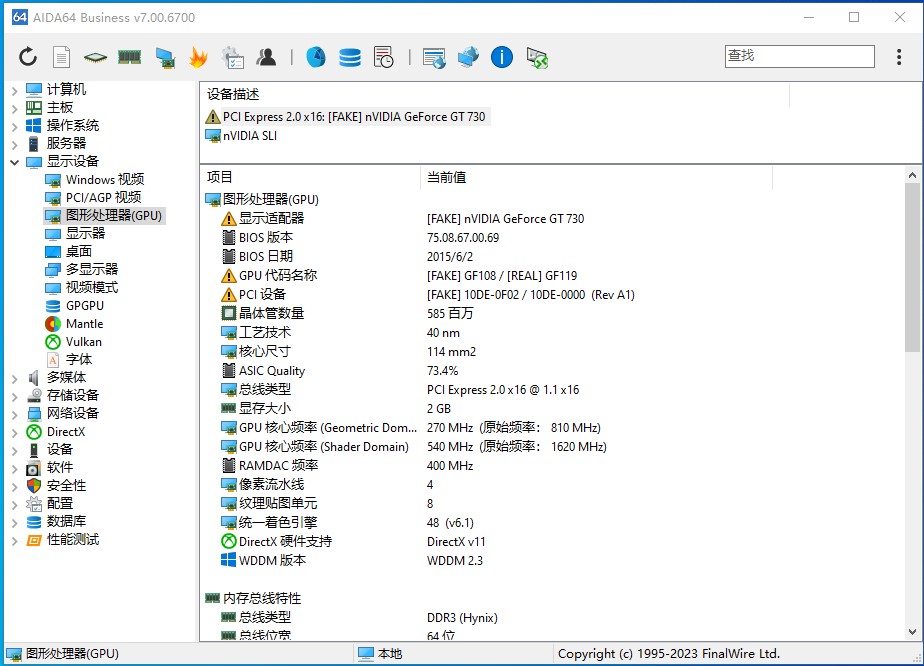Expand the 服务器 tree node
This screenshot has width=924, height=666.
pyautogui.click(x=15, y=144)
